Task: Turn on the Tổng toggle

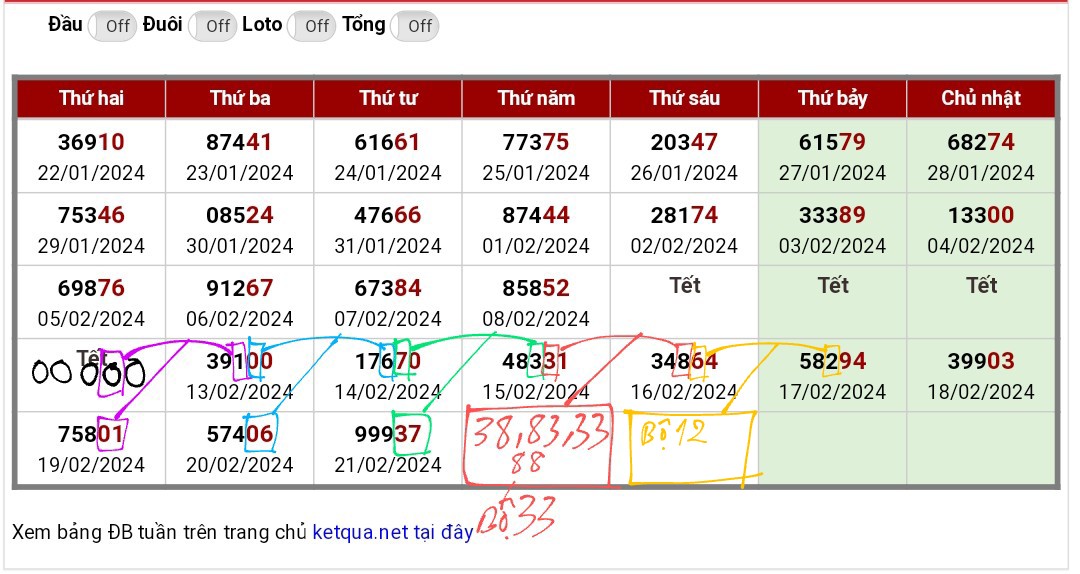Action: (x=414, y=26)
